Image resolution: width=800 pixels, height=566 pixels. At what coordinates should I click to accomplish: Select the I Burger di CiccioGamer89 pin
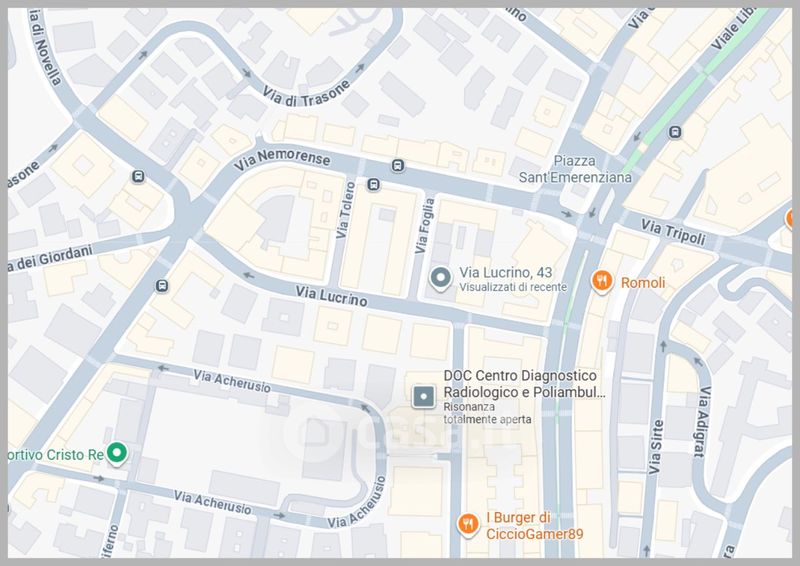[x=468, y=525]
